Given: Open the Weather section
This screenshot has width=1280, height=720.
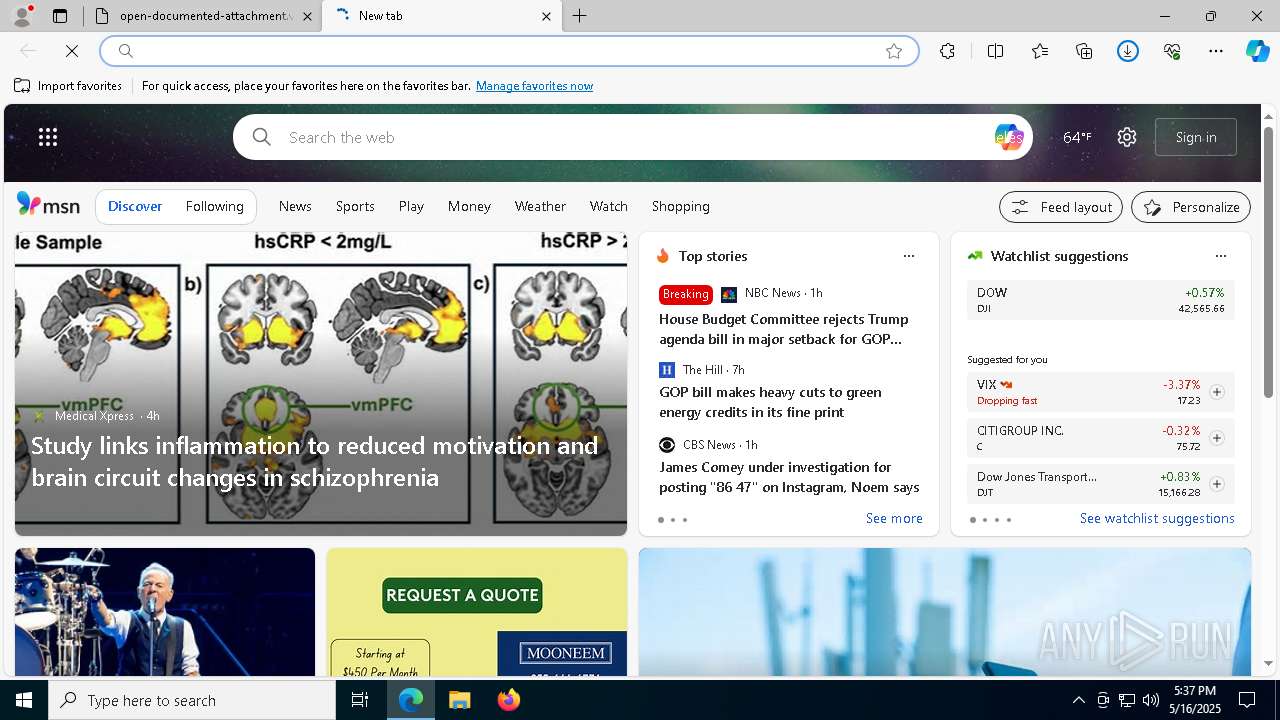Looking at the screenshot, I should click(x=540, y=206).
